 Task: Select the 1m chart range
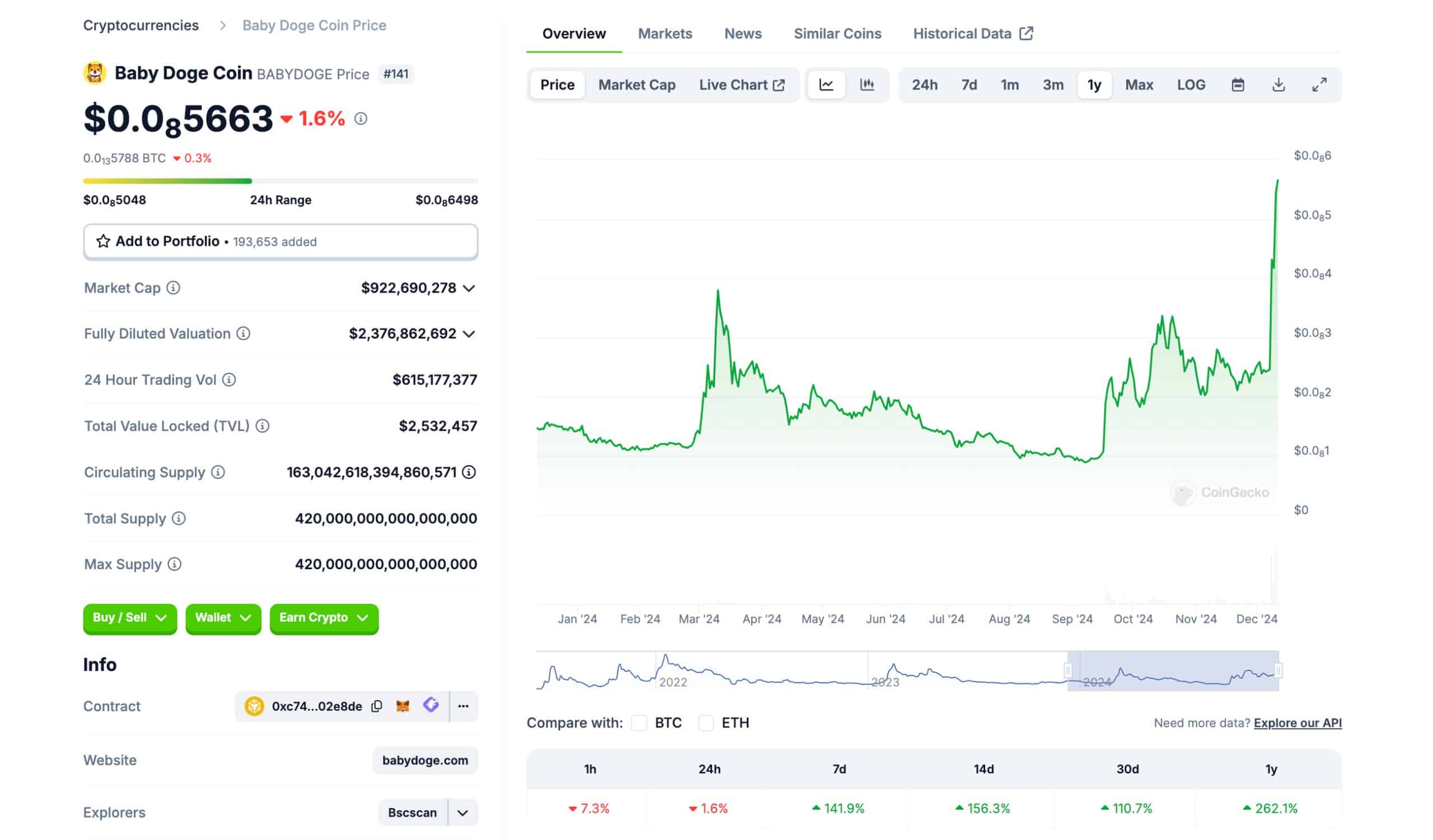(1009, 85)
